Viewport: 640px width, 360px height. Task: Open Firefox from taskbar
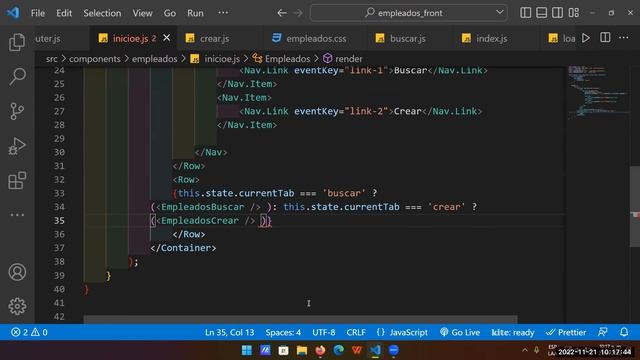tap(320, 350)
